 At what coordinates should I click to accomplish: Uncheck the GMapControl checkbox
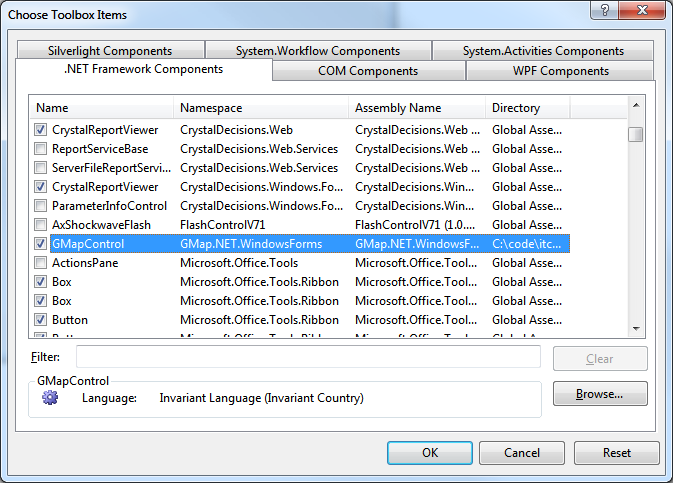tap(40, 244)
